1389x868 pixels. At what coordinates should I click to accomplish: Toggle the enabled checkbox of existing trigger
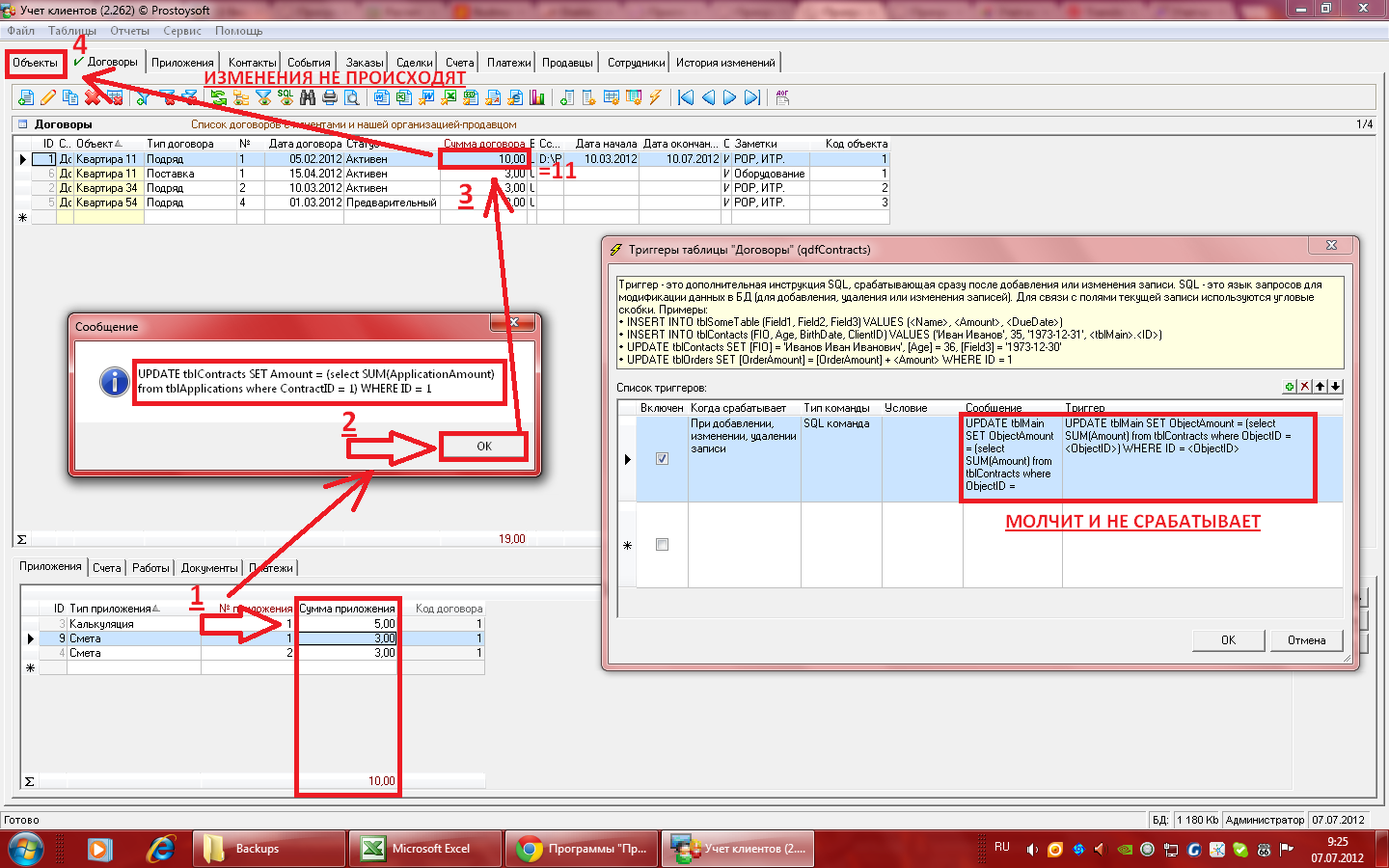click(662, 459)
